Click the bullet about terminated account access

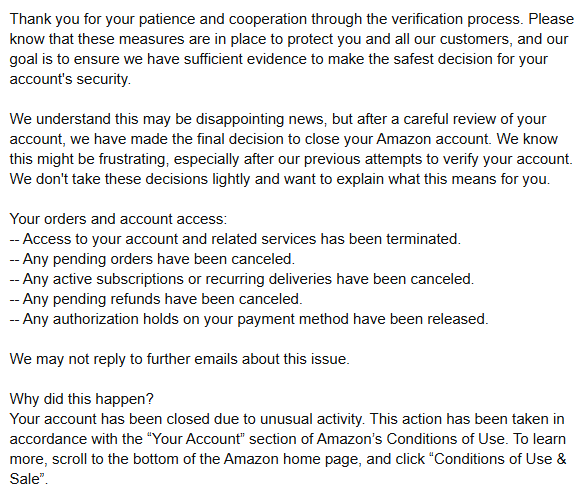coord(235,239)
